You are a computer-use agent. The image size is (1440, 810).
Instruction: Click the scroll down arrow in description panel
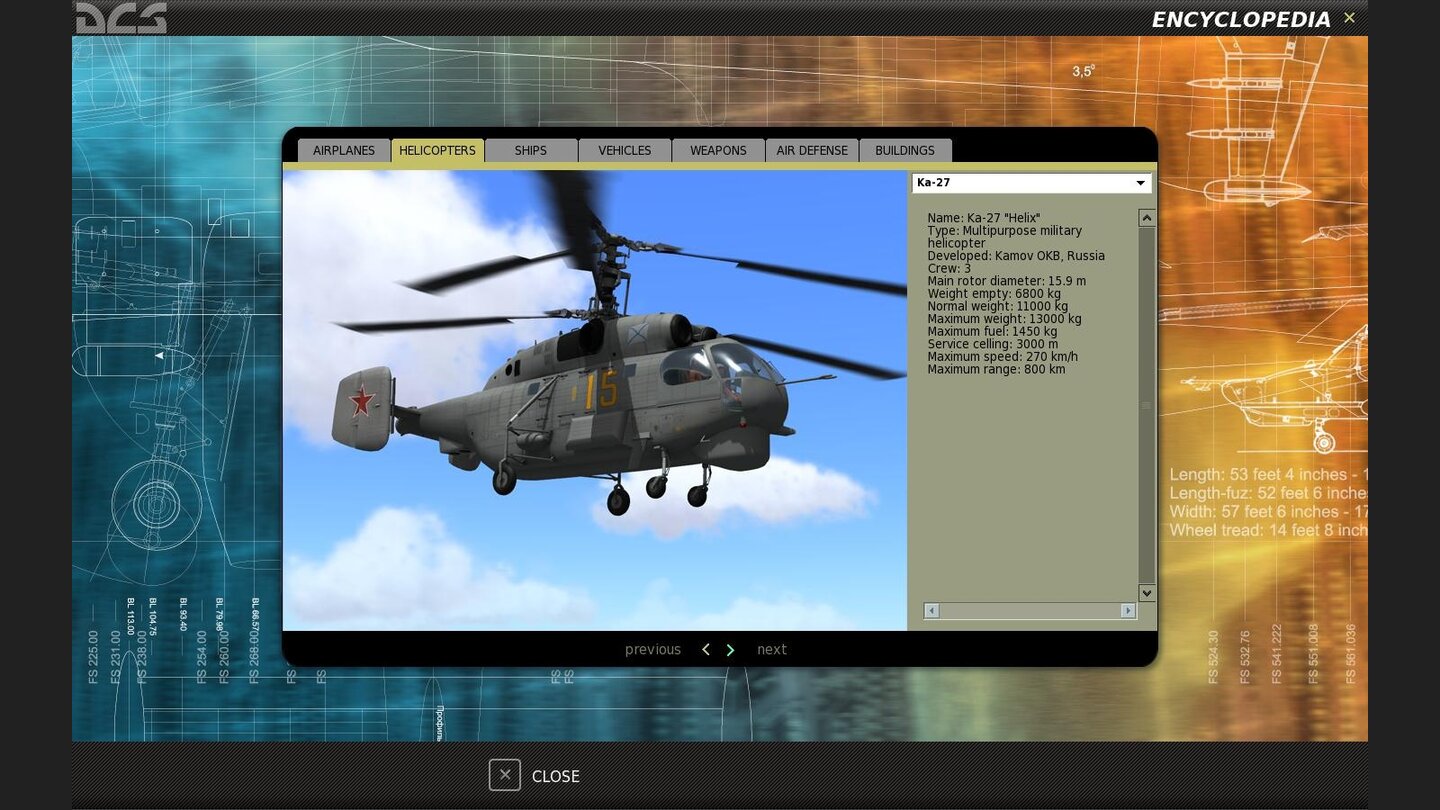pos(1147,593)
